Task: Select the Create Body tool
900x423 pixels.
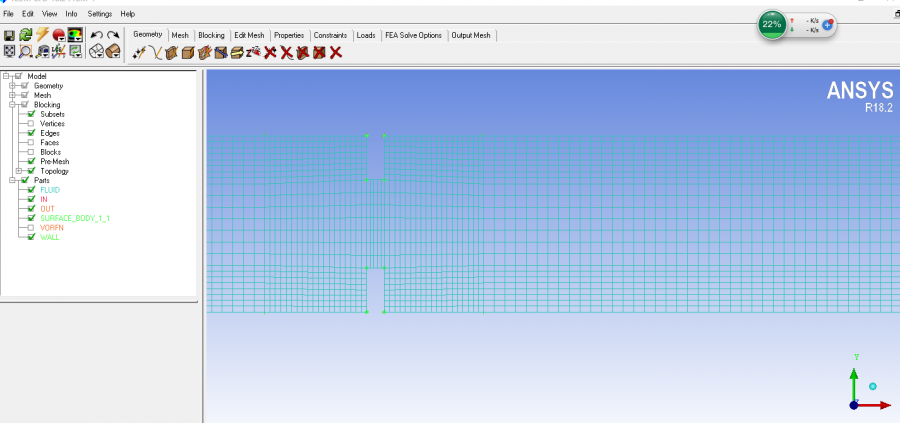Action: 188,53
